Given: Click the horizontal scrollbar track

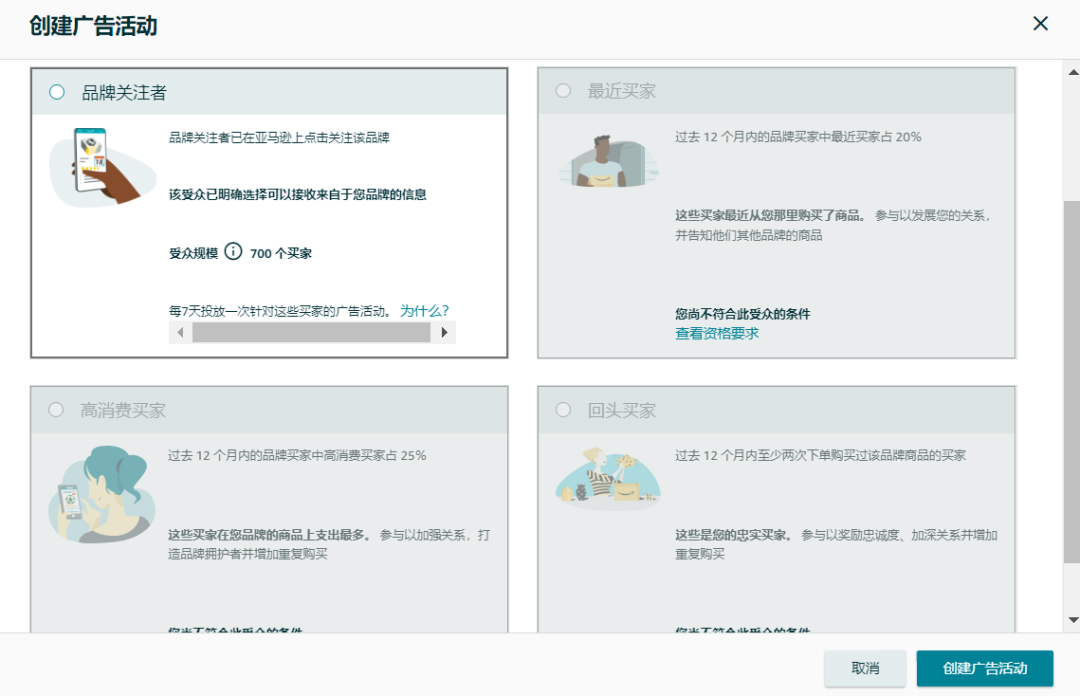Looking at the screenshot, I should coord(310,331).
